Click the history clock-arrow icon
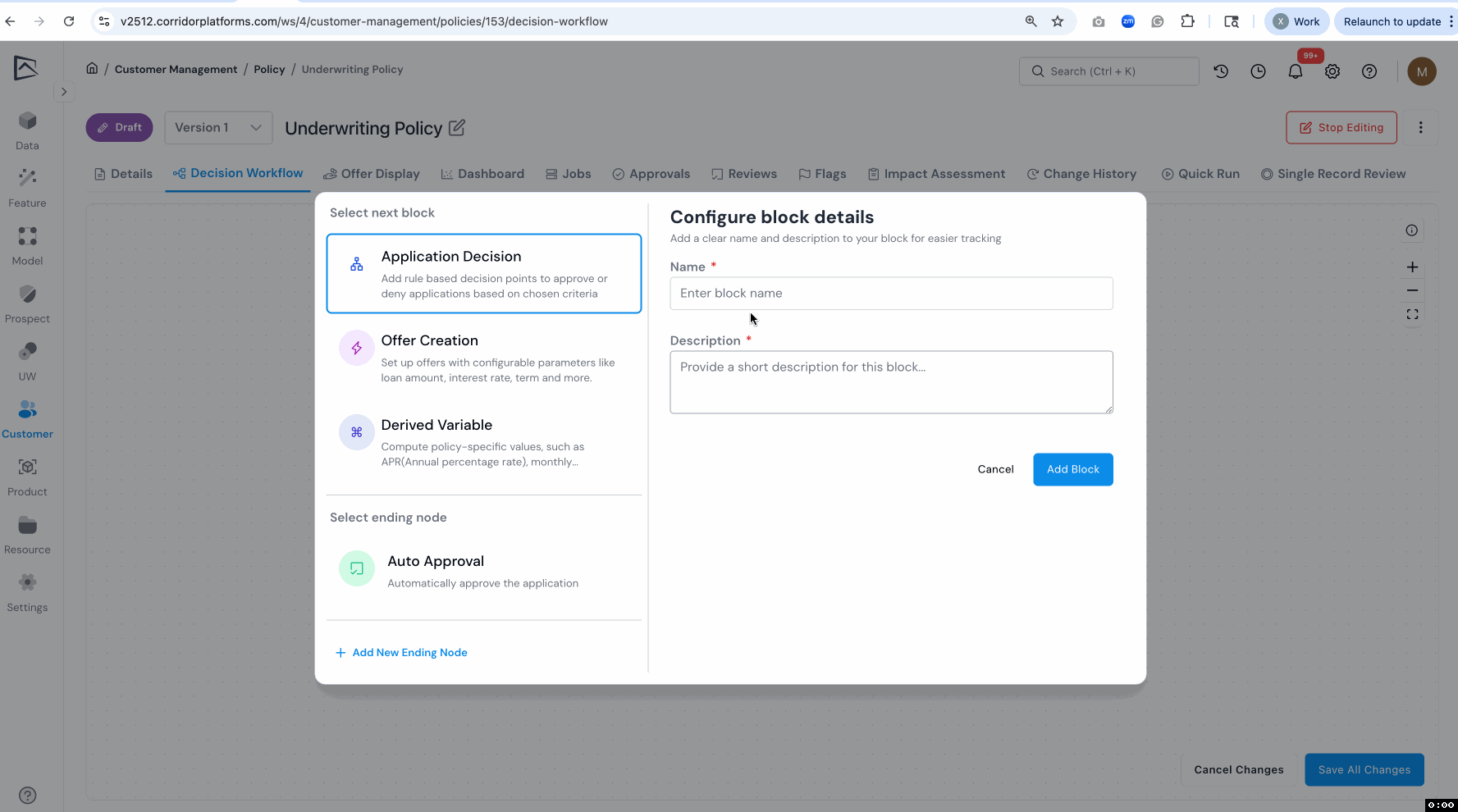This screenshot has width=1458, height=812. (x=1221, y=71)
